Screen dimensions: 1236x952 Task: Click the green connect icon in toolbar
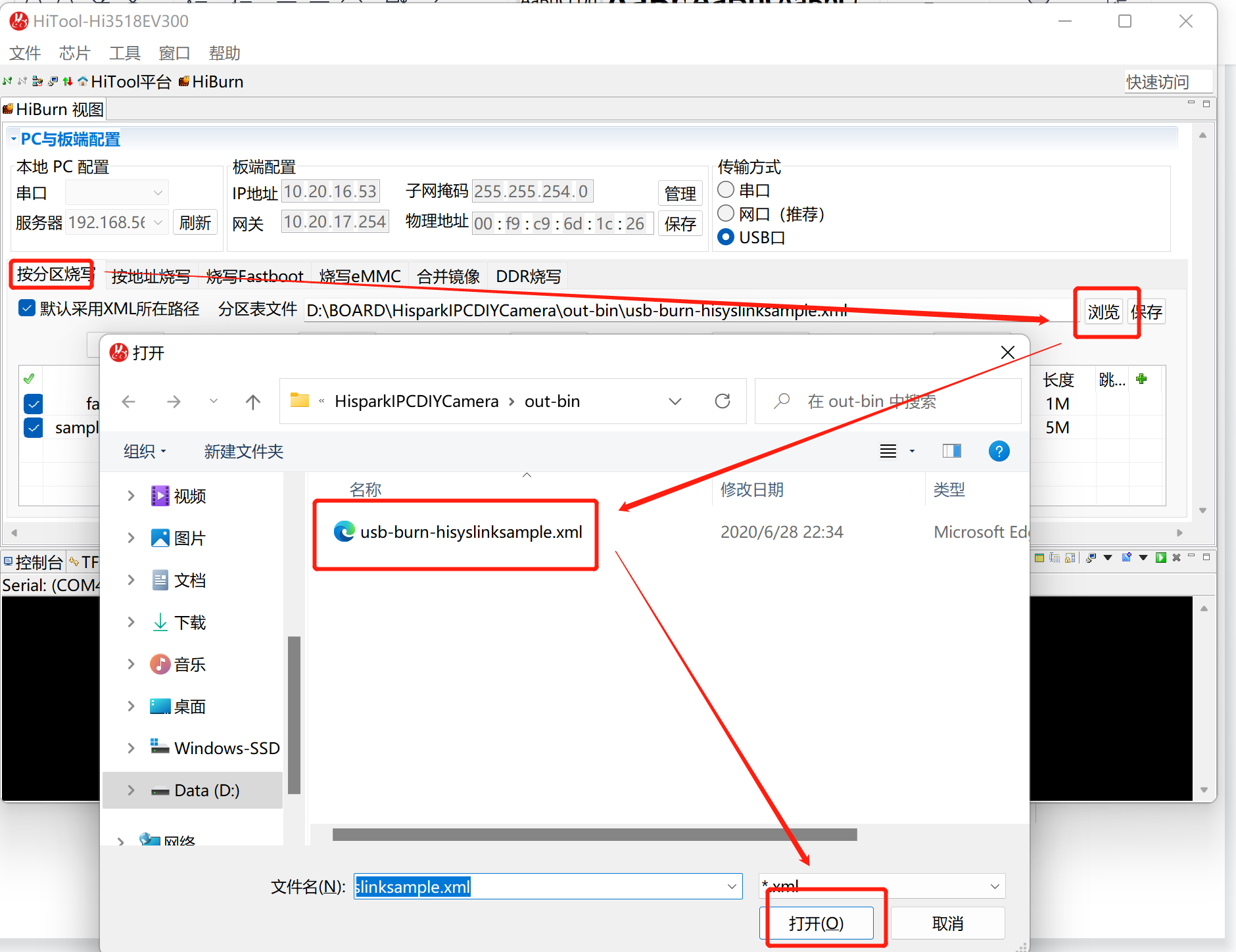7,82
